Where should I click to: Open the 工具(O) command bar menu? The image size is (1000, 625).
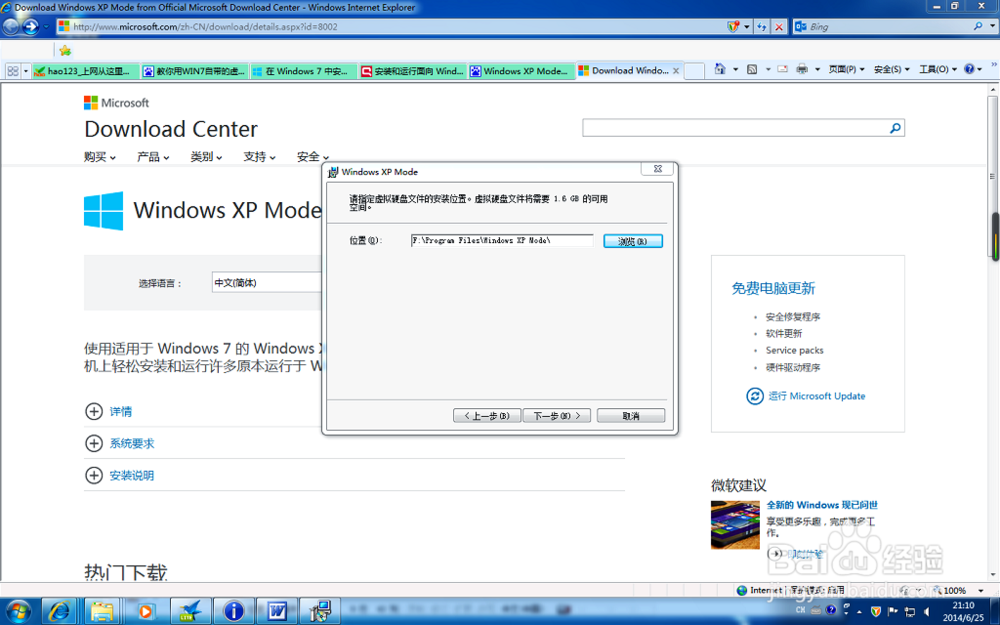click(x=938, y=69)
